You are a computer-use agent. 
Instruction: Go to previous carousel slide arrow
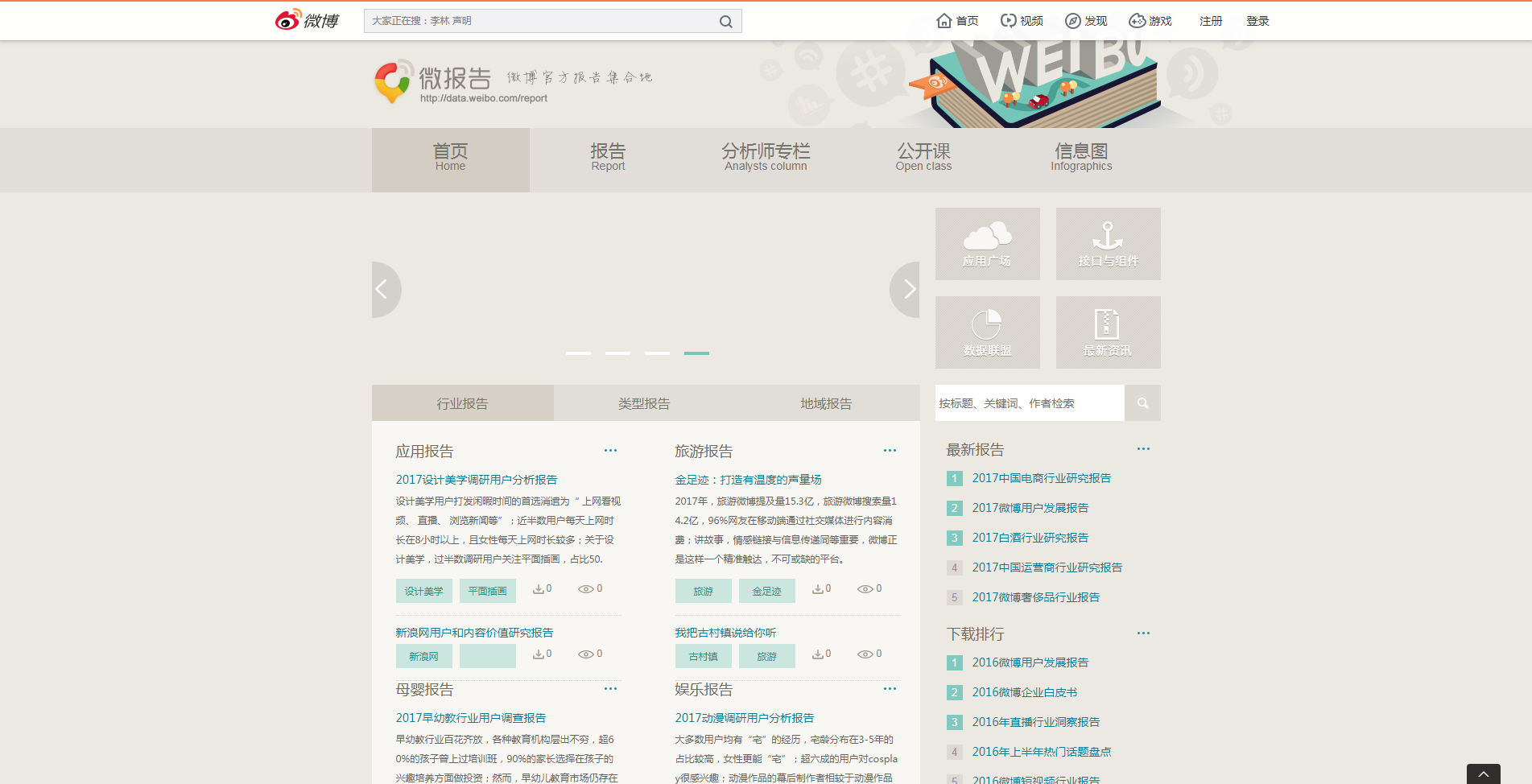(386, 289)
